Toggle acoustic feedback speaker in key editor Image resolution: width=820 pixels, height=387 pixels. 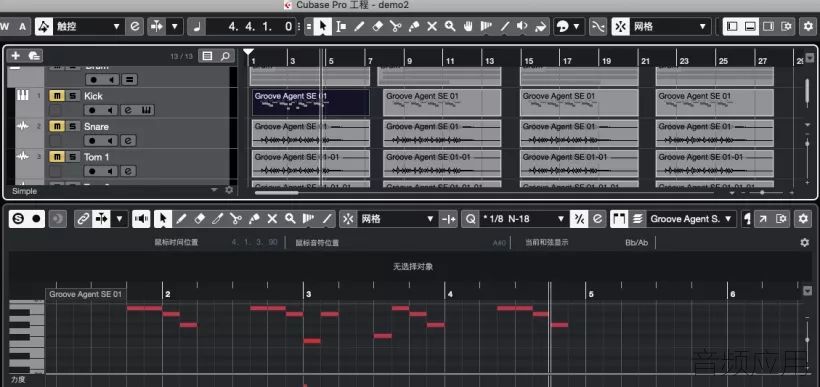pyautogui.click(x=141, y=219)
